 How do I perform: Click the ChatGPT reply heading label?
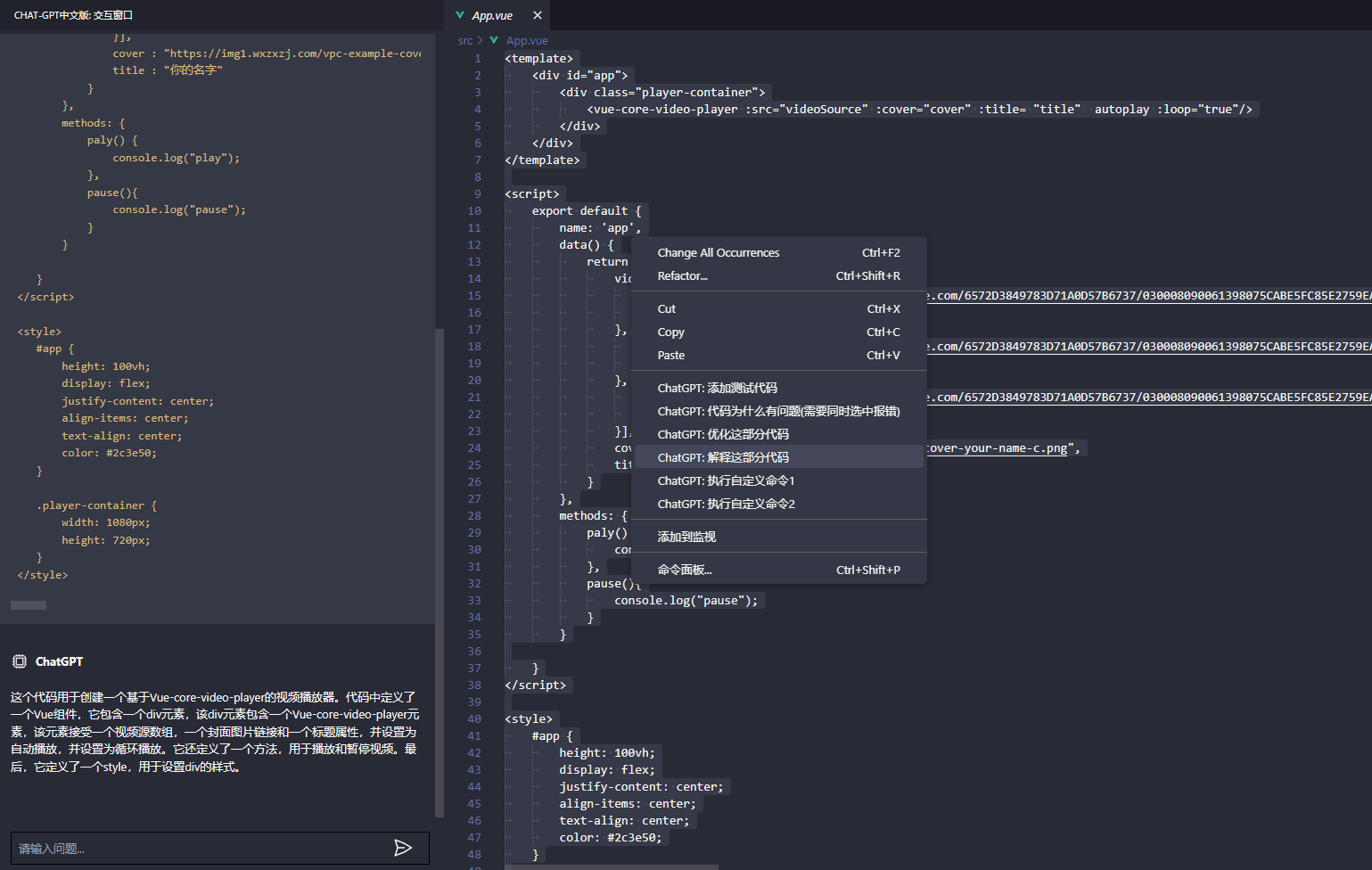[x=59, y=661]
